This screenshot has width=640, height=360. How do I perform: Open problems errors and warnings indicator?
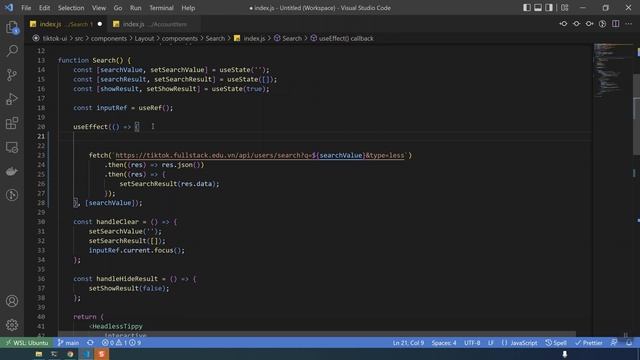pos(121,343)
